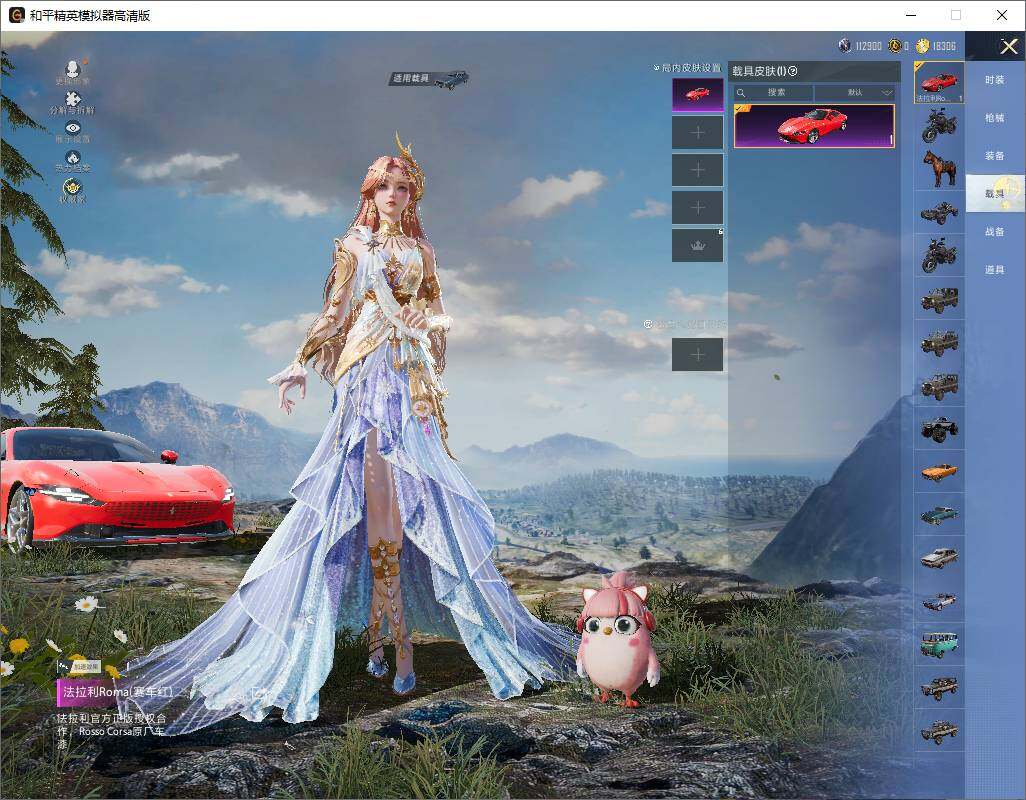
Task: Close the wardrobe with the X icon
Action: pos(1008,46)
